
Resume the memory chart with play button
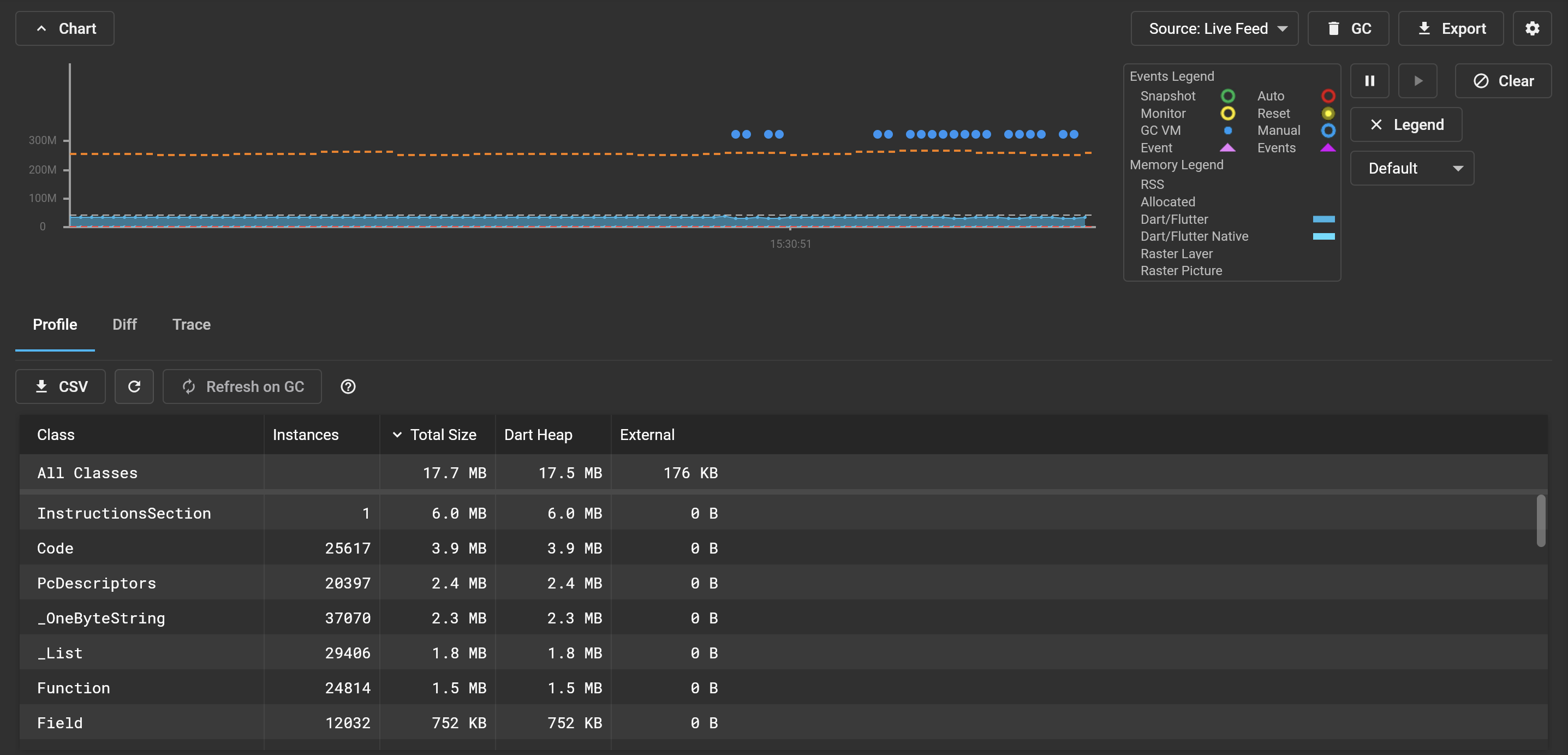click(1418, 81)
